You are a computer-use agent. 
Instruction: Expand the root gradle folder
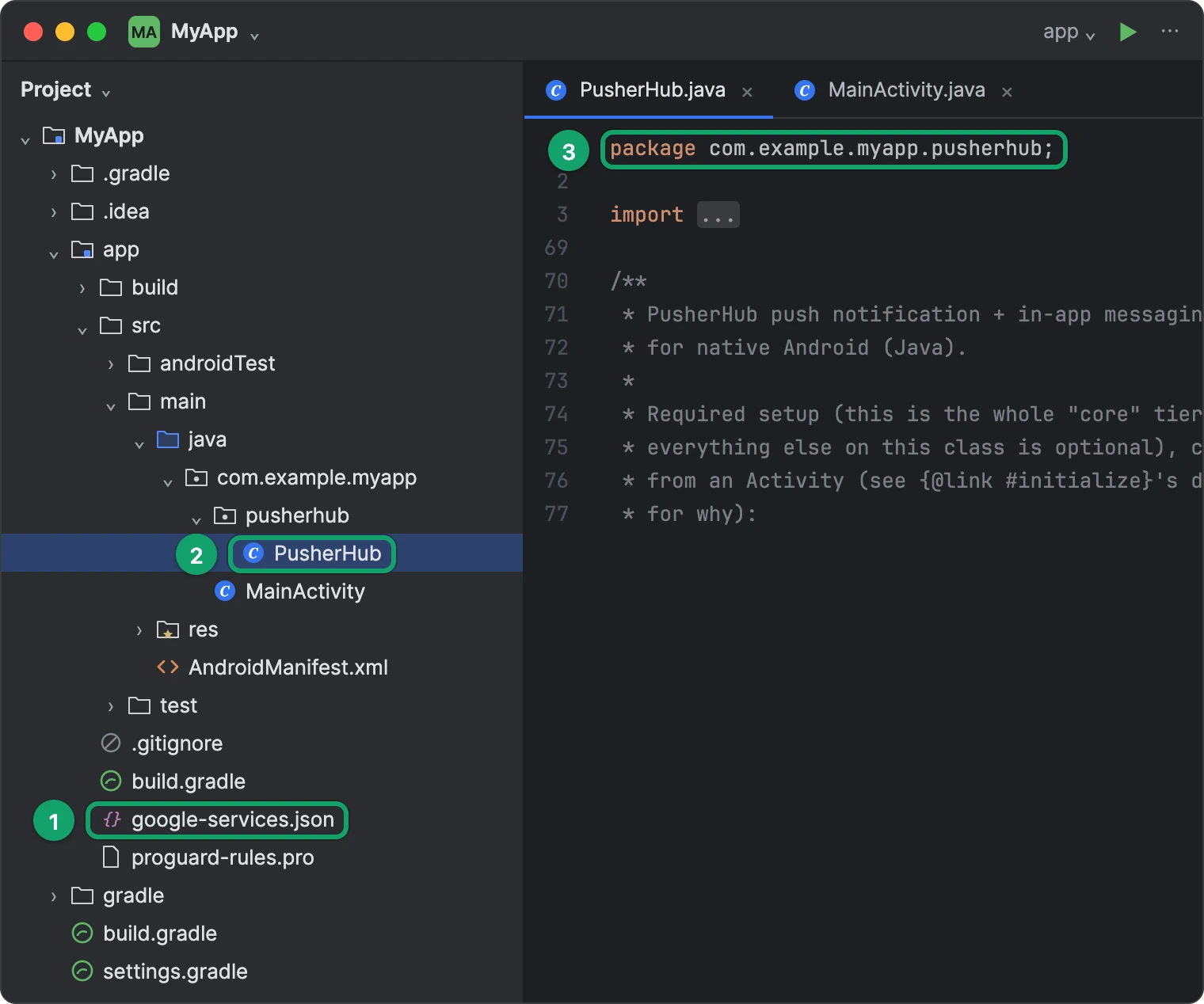[x=54, y=896]
